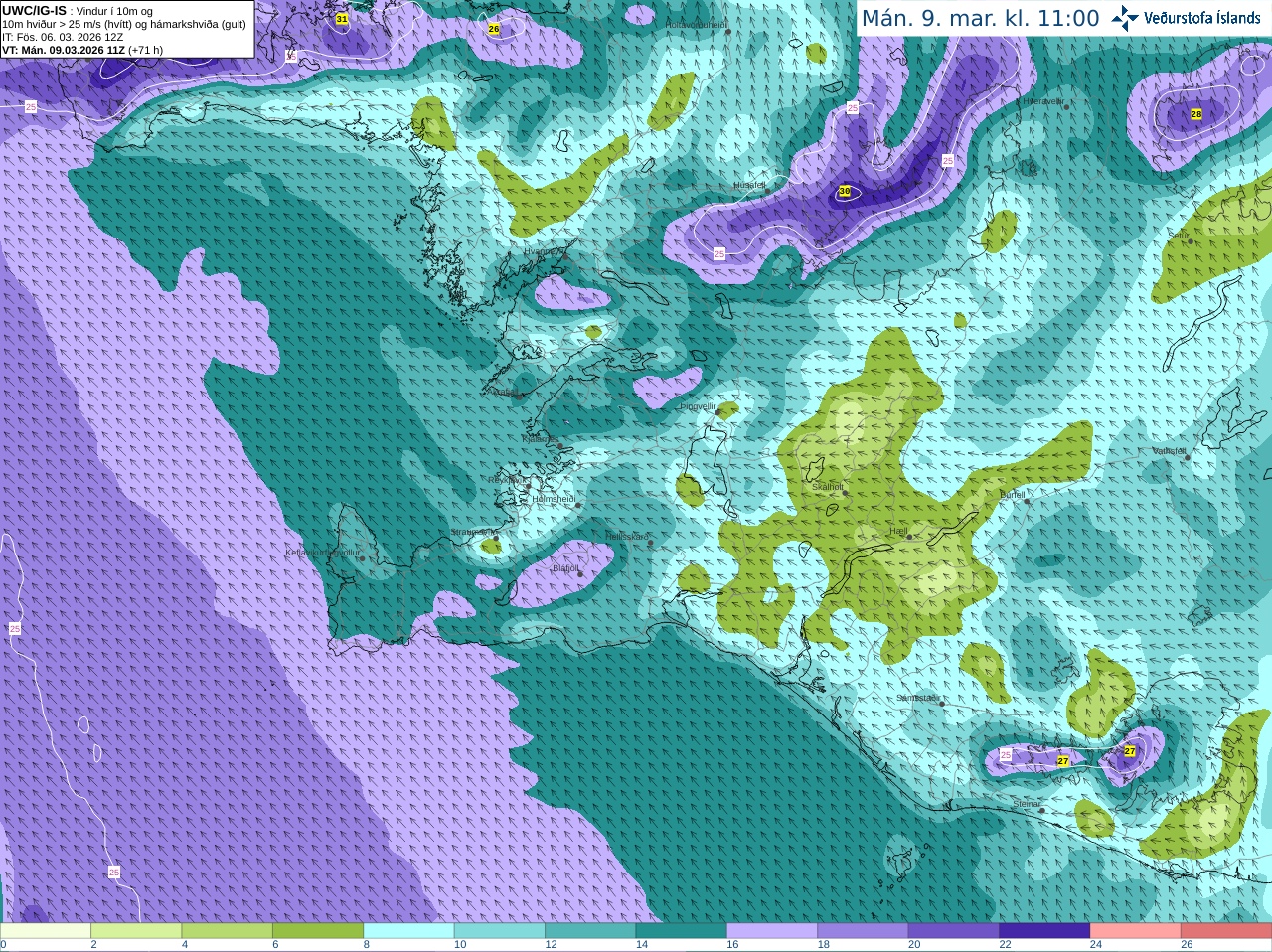Click the Keflavíkurflugvöllur station label
This screenshot has width=1272, height=952.
(323, 553)
